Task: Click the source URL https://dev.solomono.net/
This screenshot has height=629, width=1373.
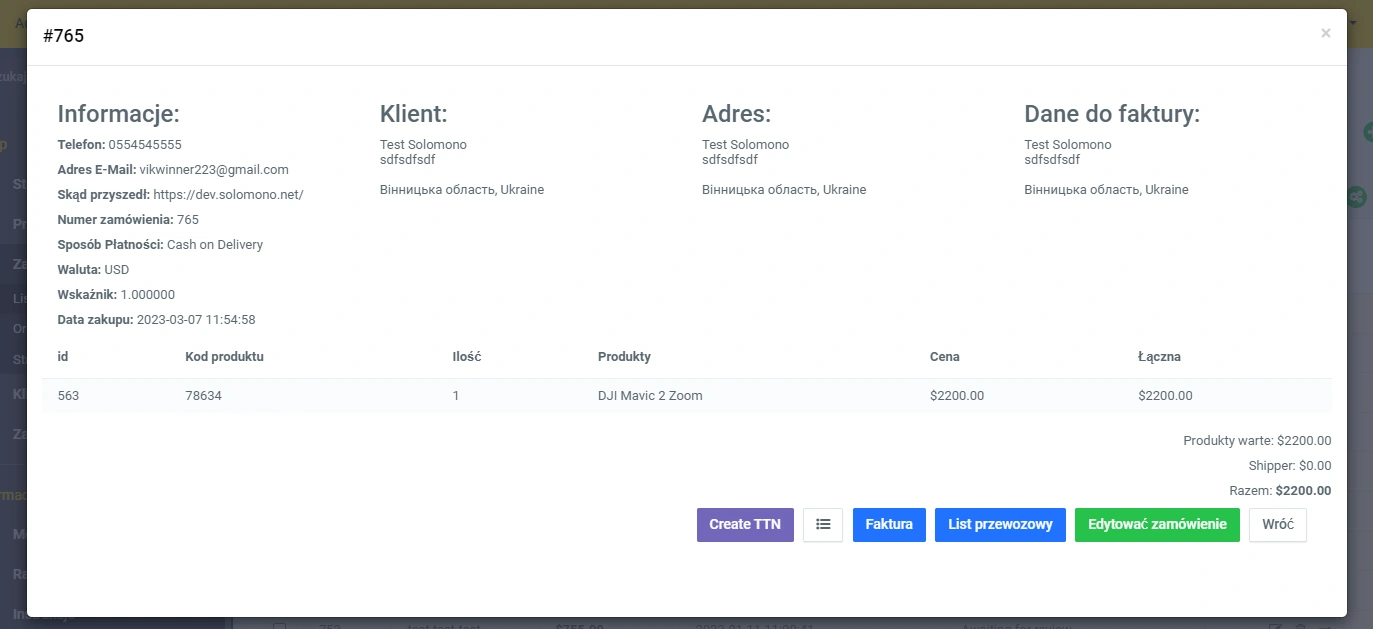Action: (x=228, y=195)
